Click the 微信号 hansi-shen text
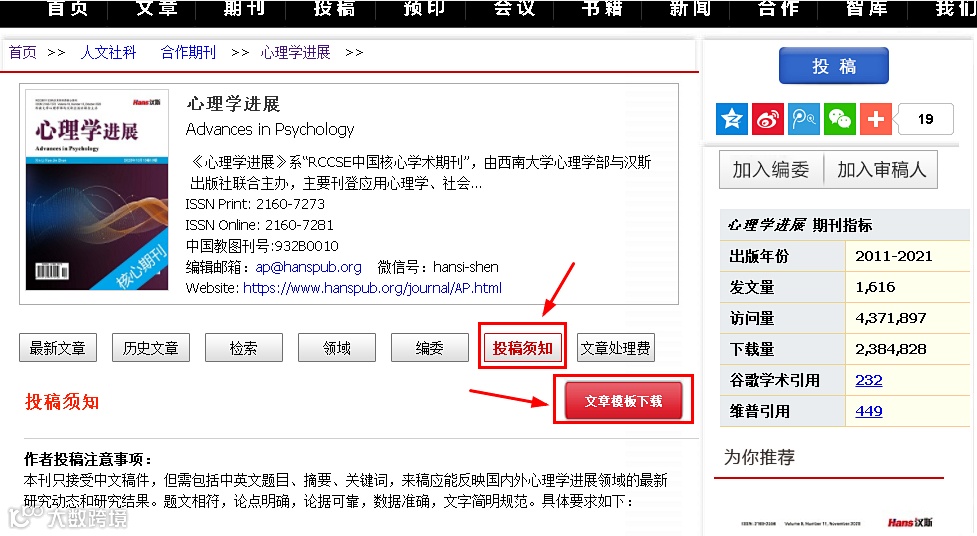Viewport: 977px width, 536px height. (x=438, y=267)
